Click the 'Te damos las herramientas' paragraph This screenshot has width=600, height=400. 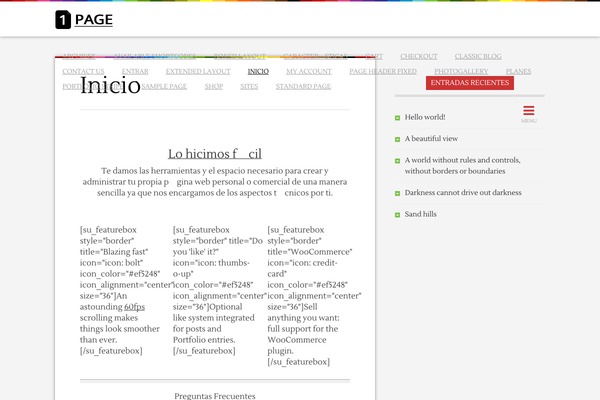tap(215, 182)
